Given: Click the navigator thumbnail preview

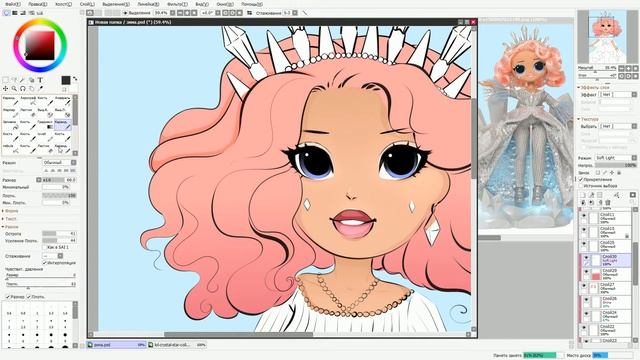Looking at the screenshot, I should pyautogui.click(x=608, y=37).
